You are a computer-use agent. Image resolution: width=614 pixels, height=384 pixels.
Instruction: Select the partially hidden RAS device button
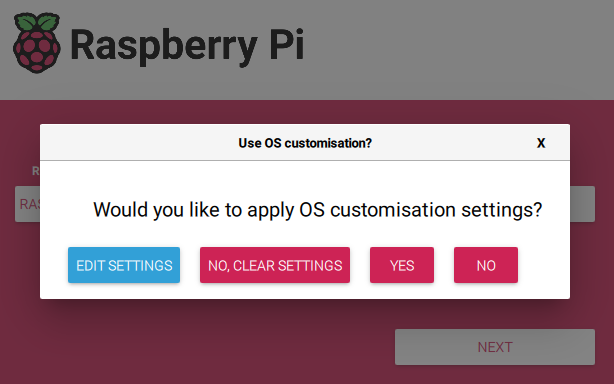point(27,204)
